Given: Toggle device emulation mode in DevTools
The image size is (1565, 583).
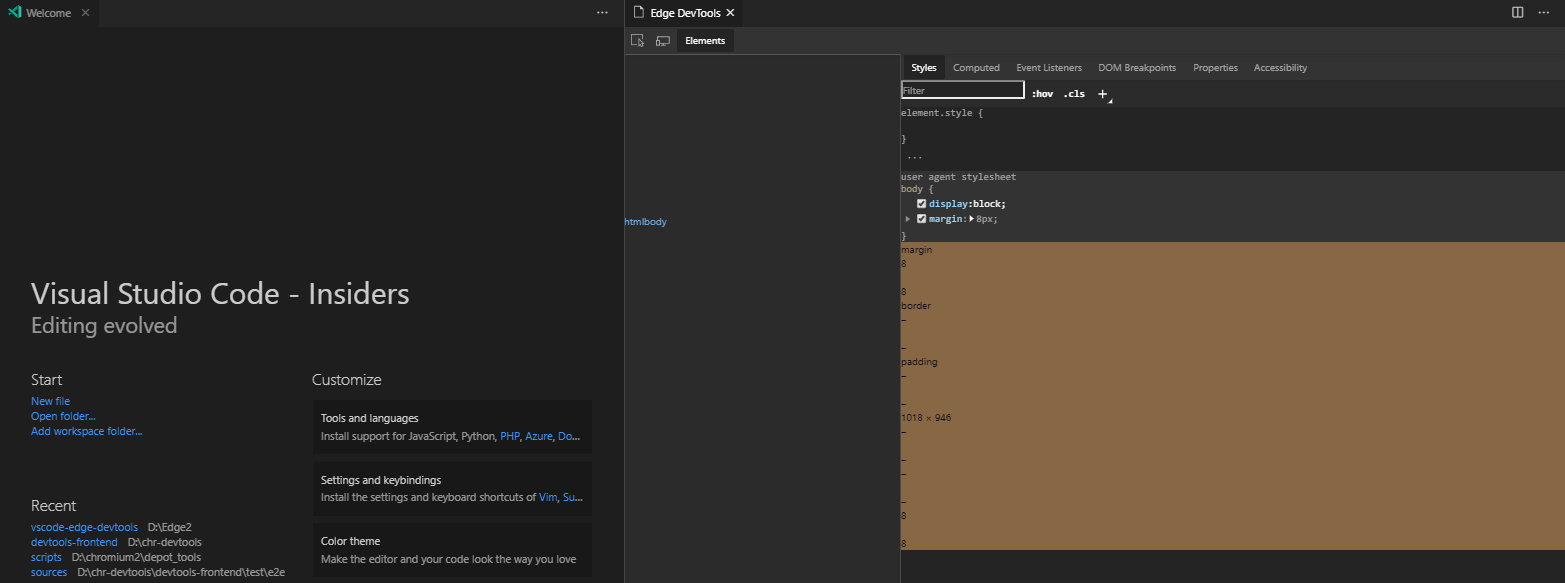Looking at the screenshot, I should (663, 40).
